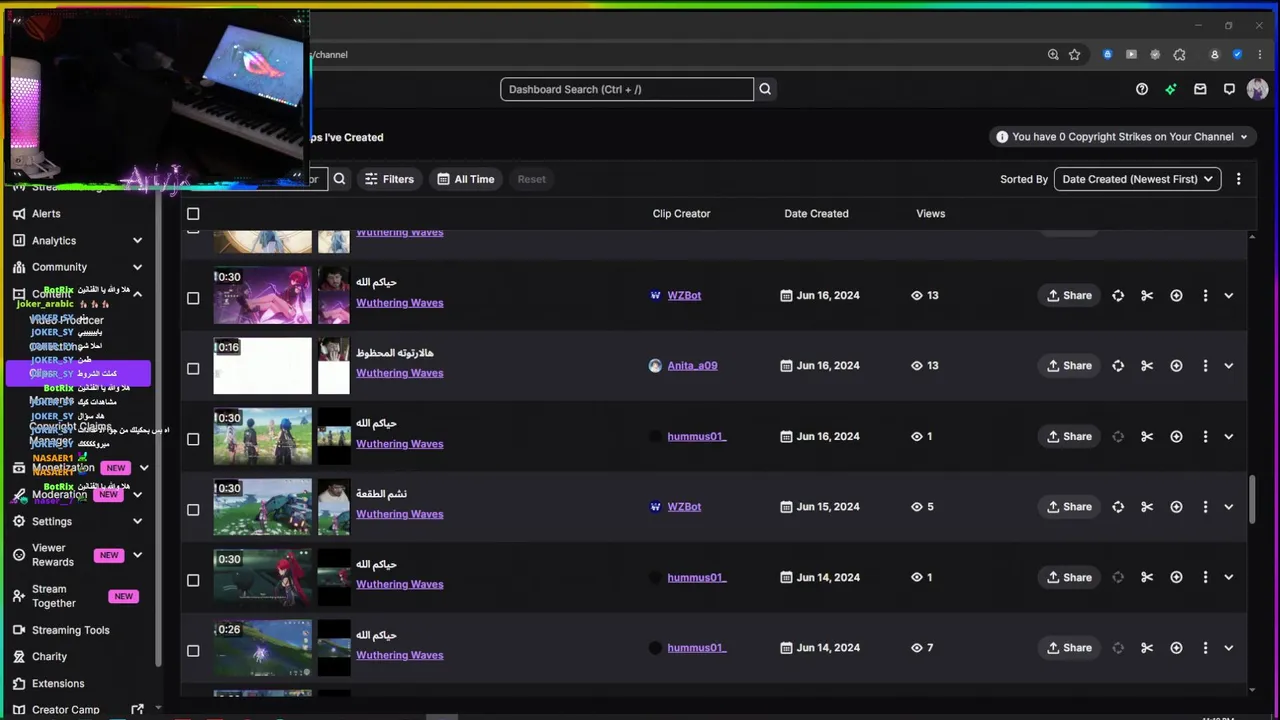Open the browser extensions puzzle icon
Viewport: 1280px width, 720px height.
[1180, 55]
